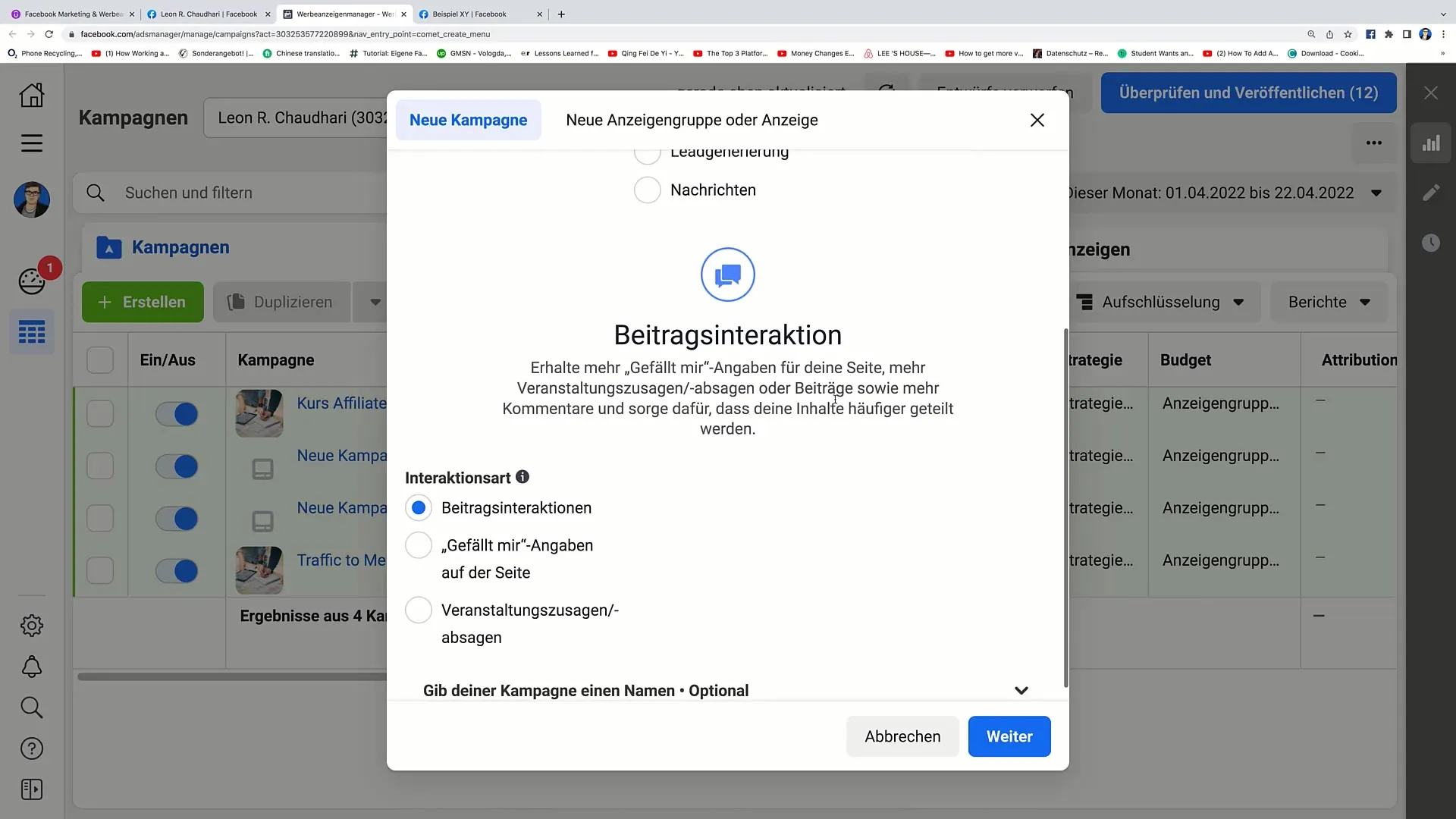Click the dialog vertical scrollbar

(x=1065, y=508)
